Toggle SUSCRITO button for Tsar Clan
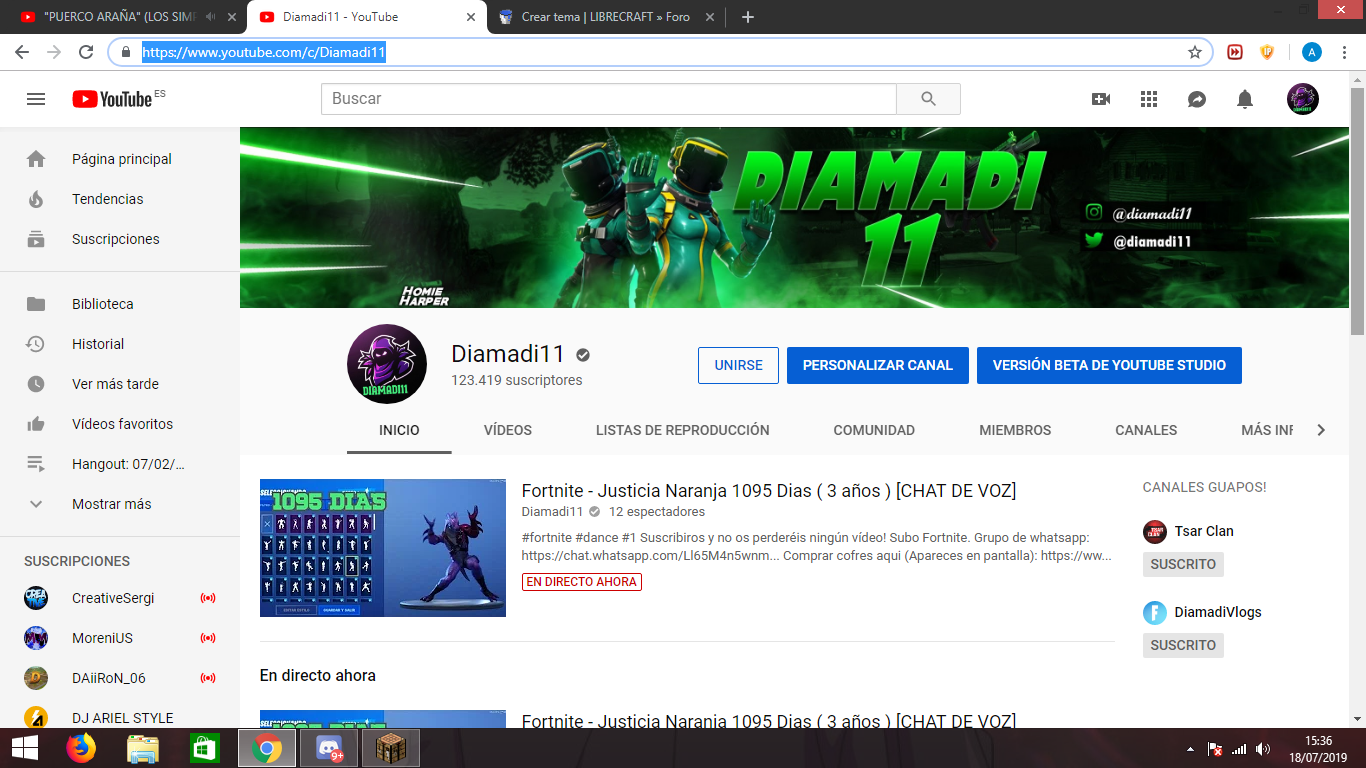This screenshot has height=768, width=1366. tap(1183, 564)
